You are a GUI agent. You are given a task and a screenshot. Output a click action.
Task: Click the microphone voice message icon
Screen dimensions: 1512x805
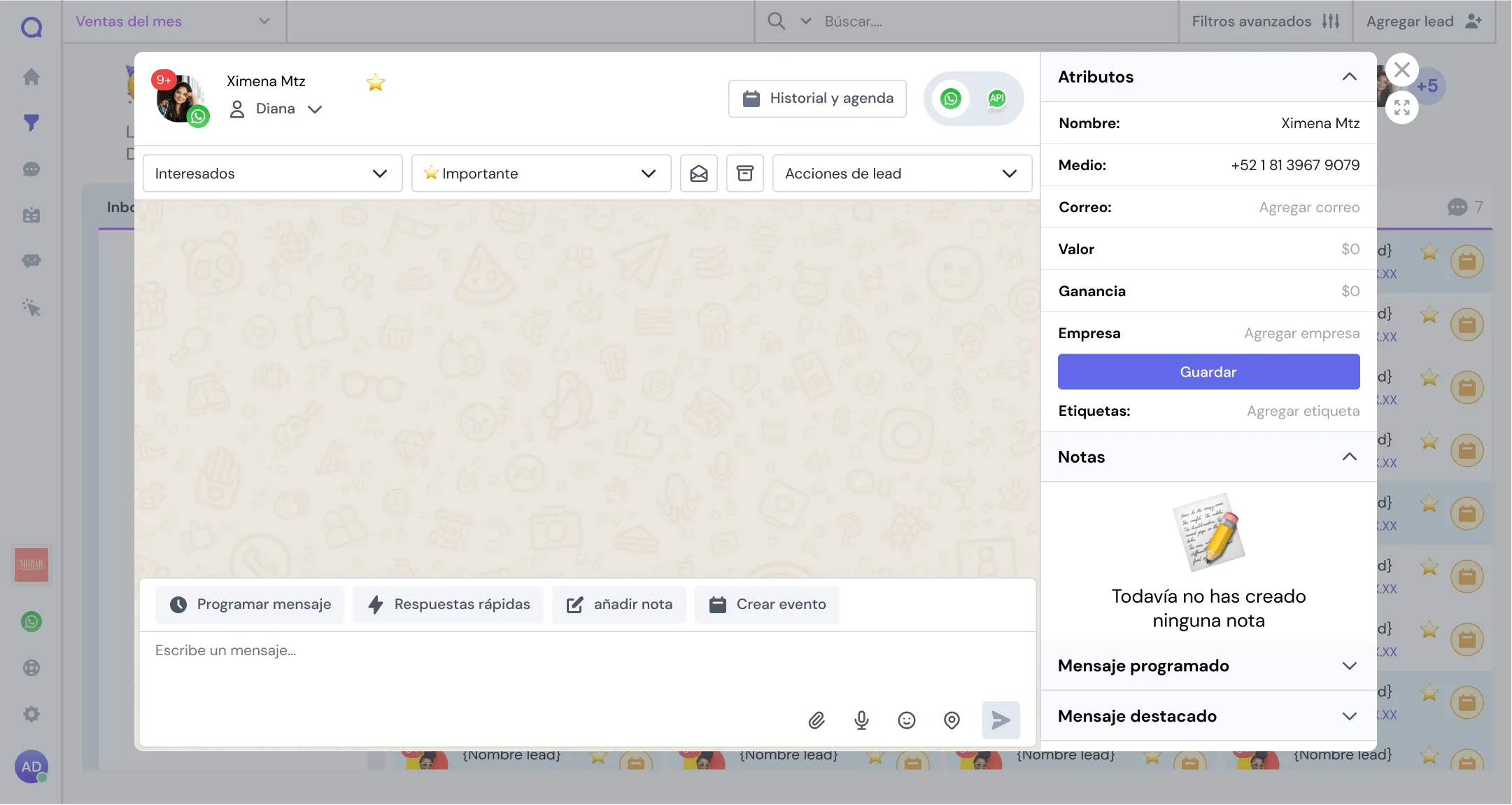(x=861, y=720)
